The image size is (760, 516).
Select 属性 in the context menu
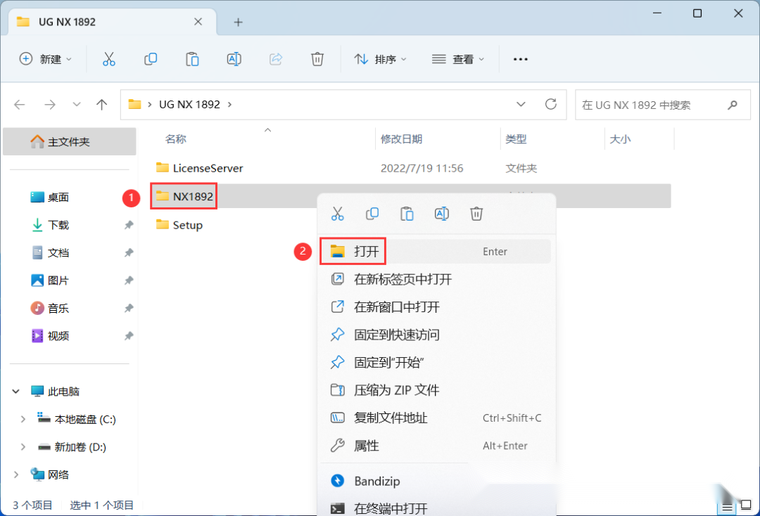pyautogui.click(x=366, y=445)
